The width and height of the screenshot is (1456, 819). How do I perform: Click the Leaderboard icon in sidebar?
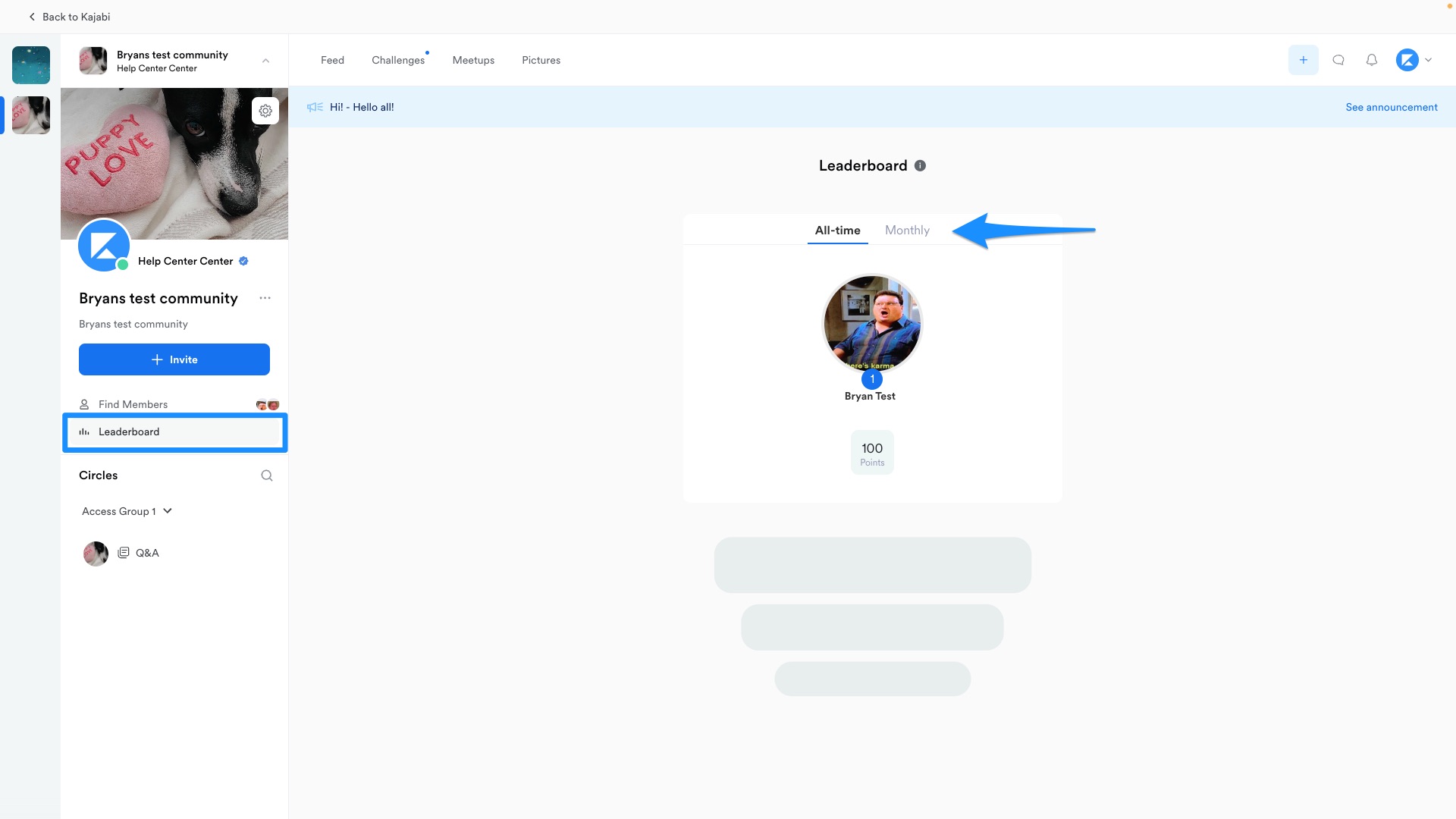click(84, 431)
